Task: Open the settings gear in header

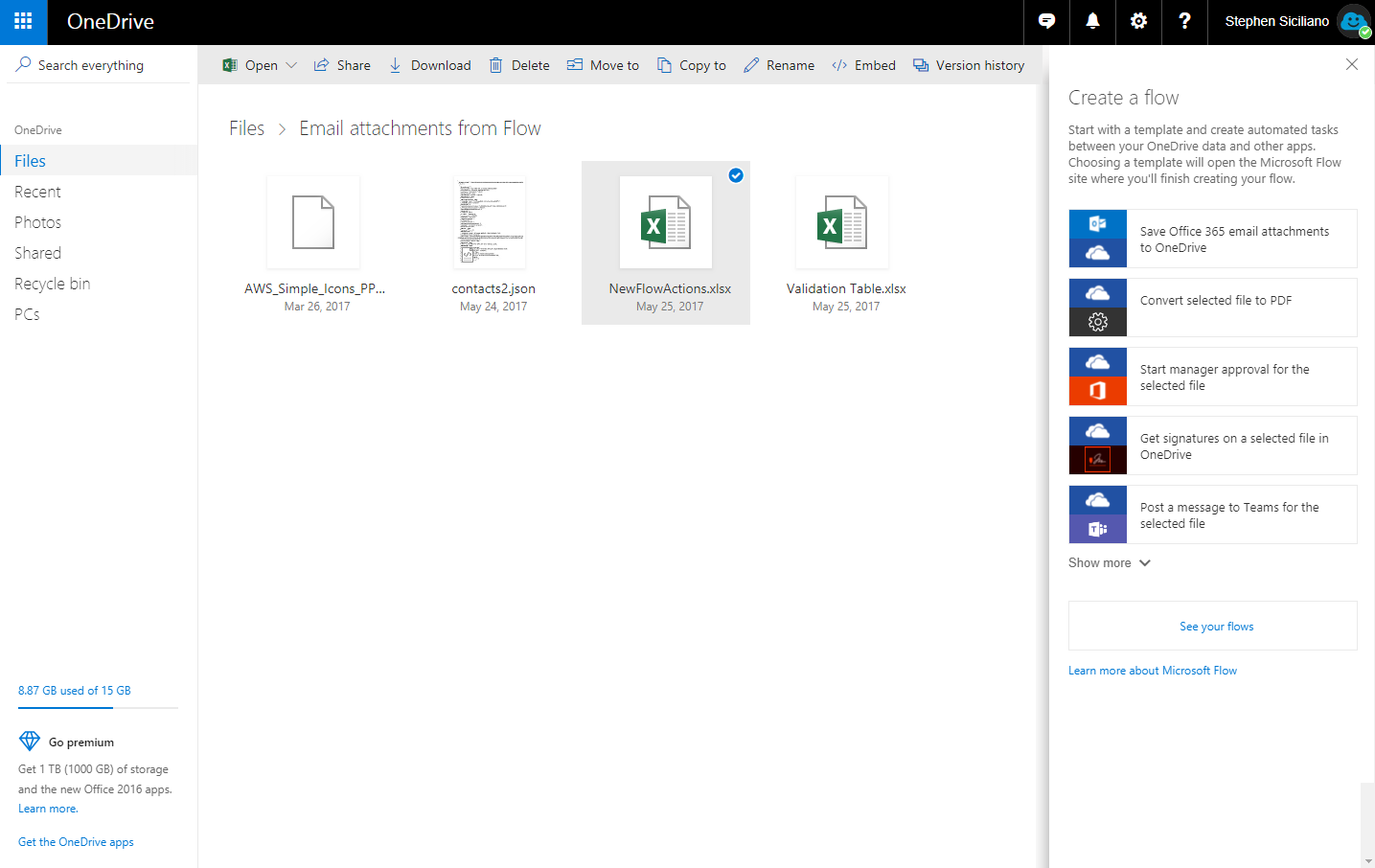Action: 1138,21
